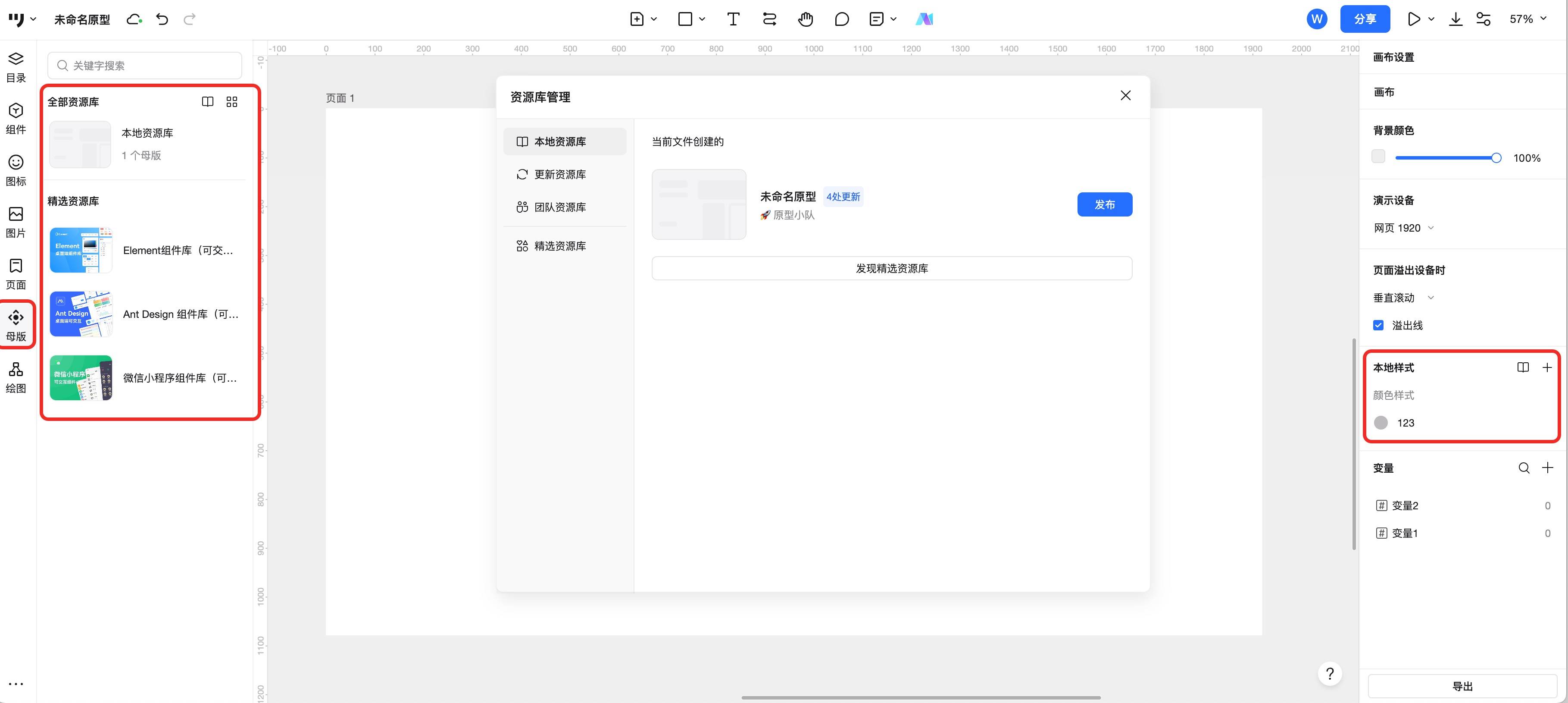Switch to 更新资源库 tab
Screen dimensions: 1568x703
[x=564, y=174]
